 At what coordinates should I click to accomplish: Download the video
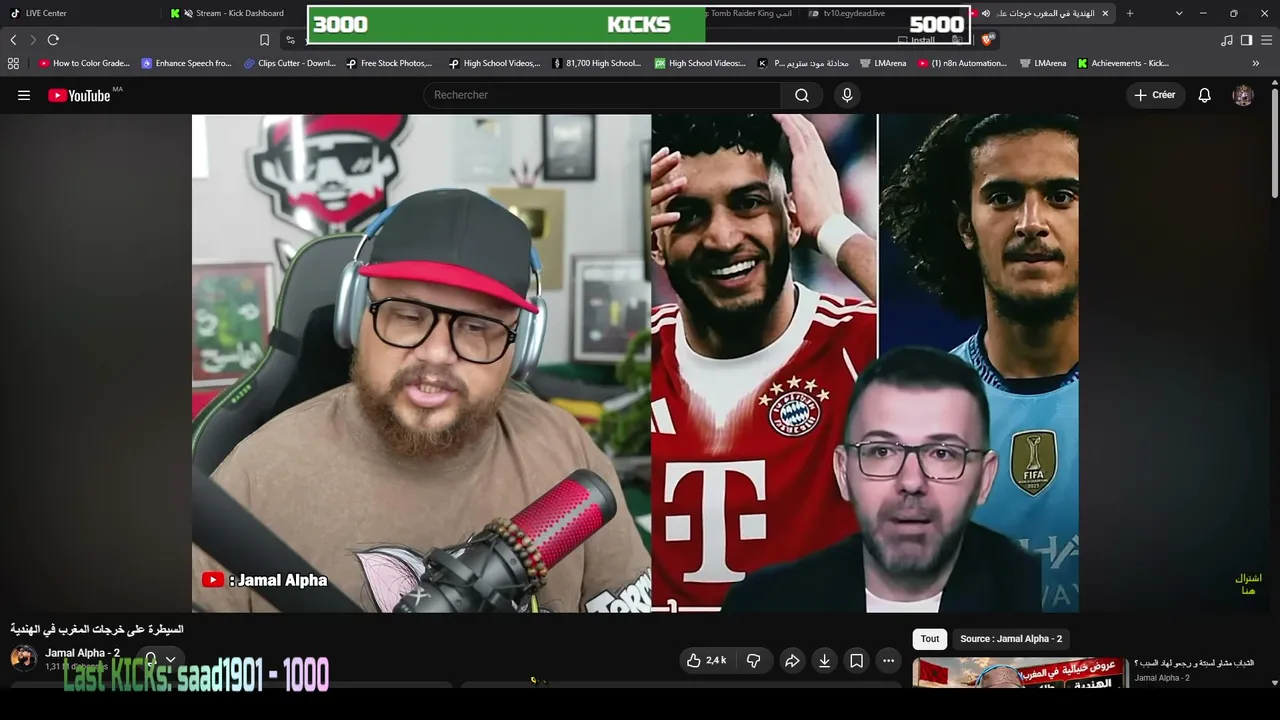coord(824,660)
